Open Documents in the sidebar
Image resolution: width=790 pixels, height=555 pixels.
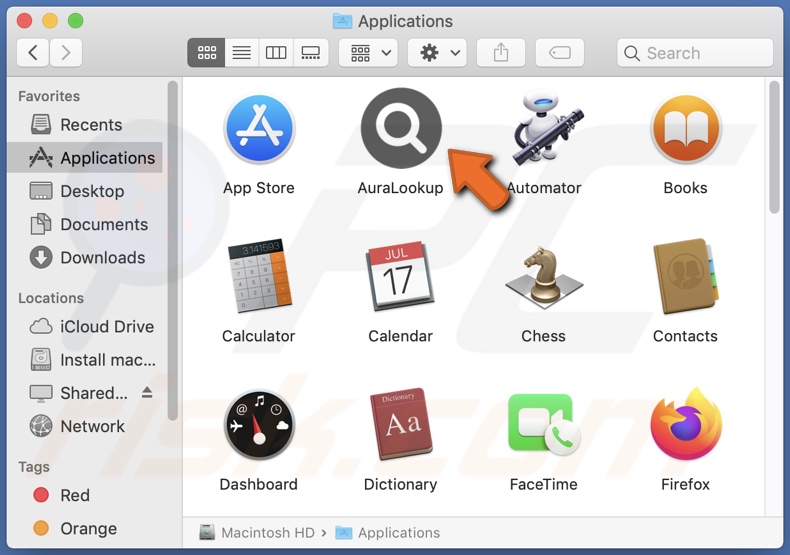85,224
